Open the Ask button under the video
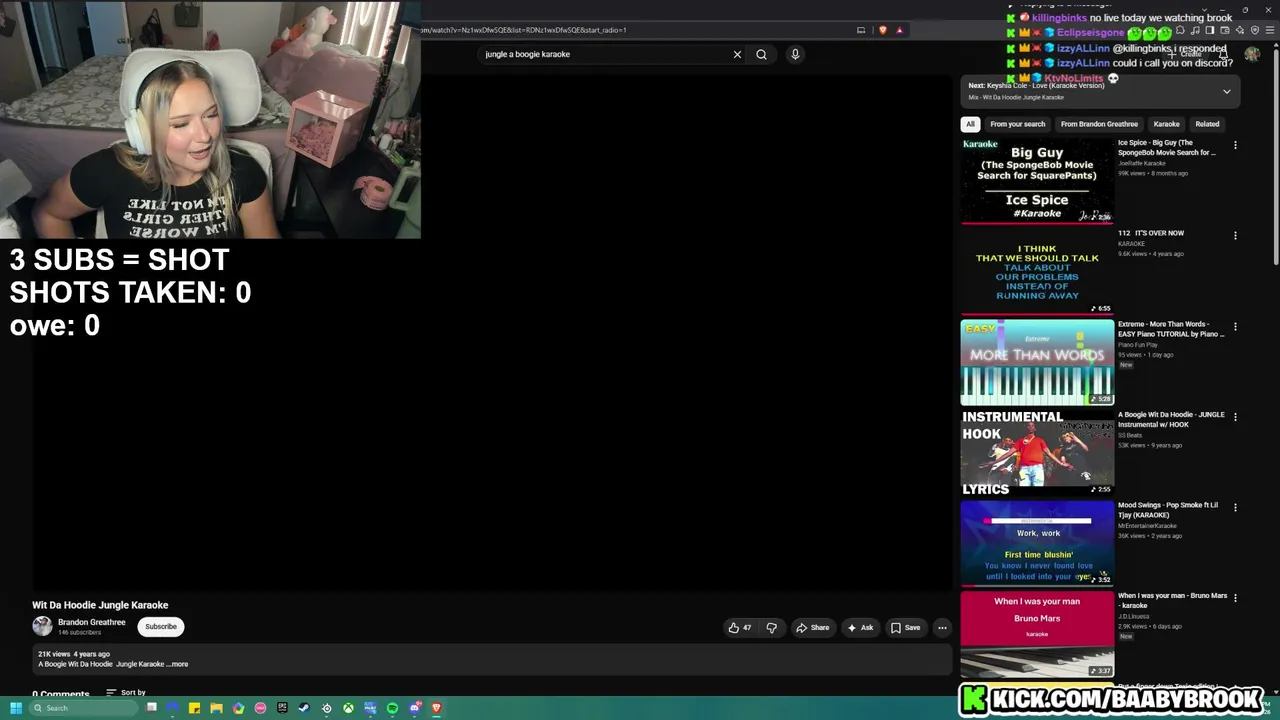The height and width of the screenshot is (720, 1280). (860, 628)
